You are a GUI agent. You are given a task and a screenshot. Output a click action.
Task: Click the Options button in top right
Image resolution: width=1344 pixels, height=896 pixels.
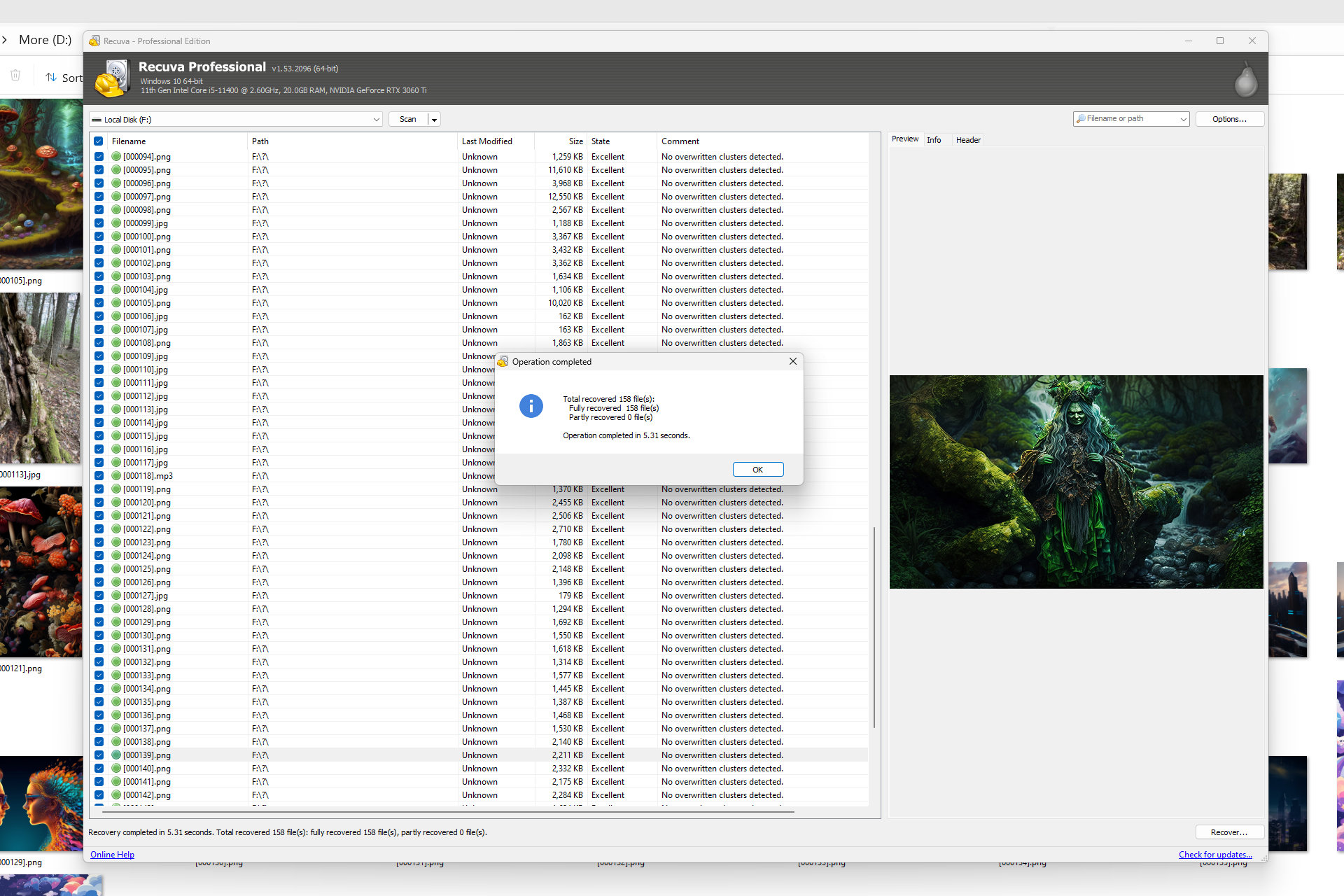[x=1229, y=119]
